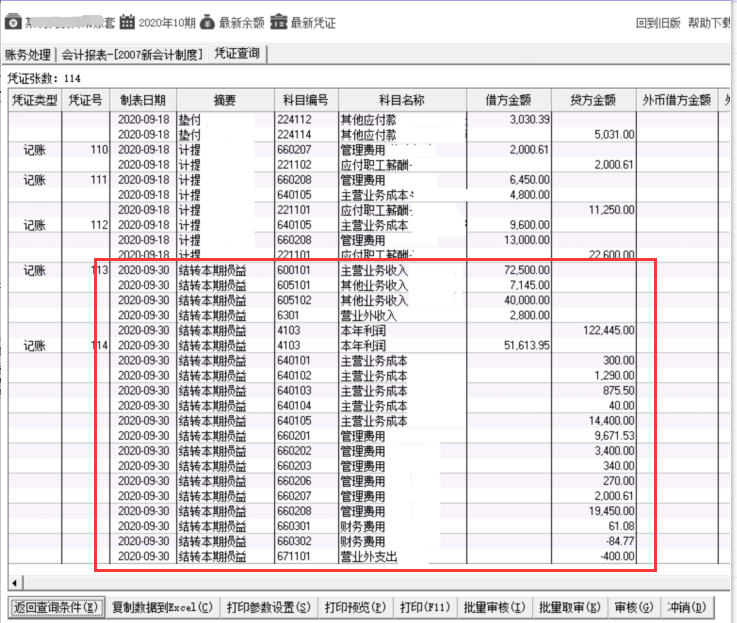Select subject code 221102 cell
Screen dimensions: 737x623
306,165
